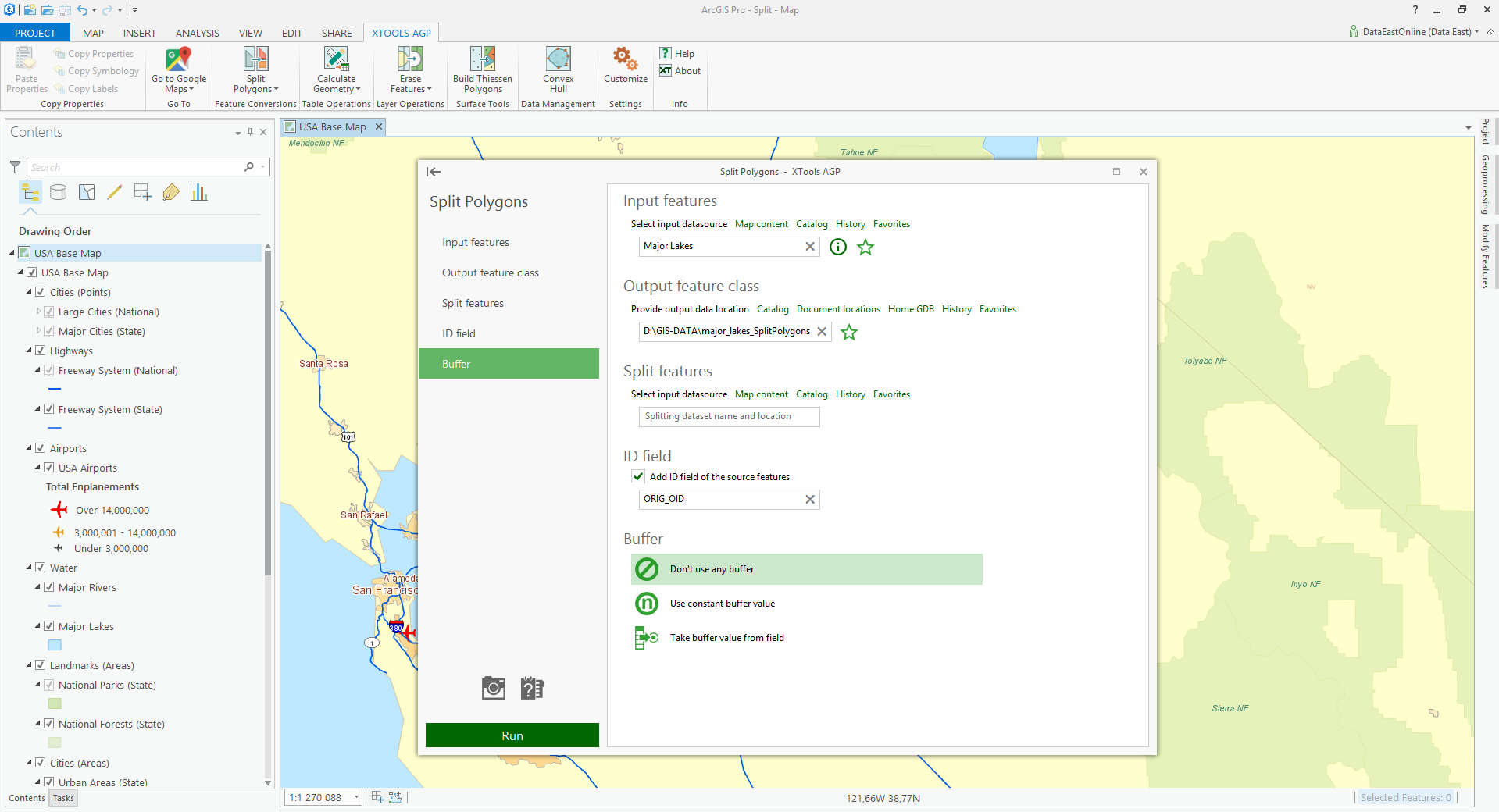
Task: Add Major Lakes input to favorites star
Action: [x=865, y=247]
